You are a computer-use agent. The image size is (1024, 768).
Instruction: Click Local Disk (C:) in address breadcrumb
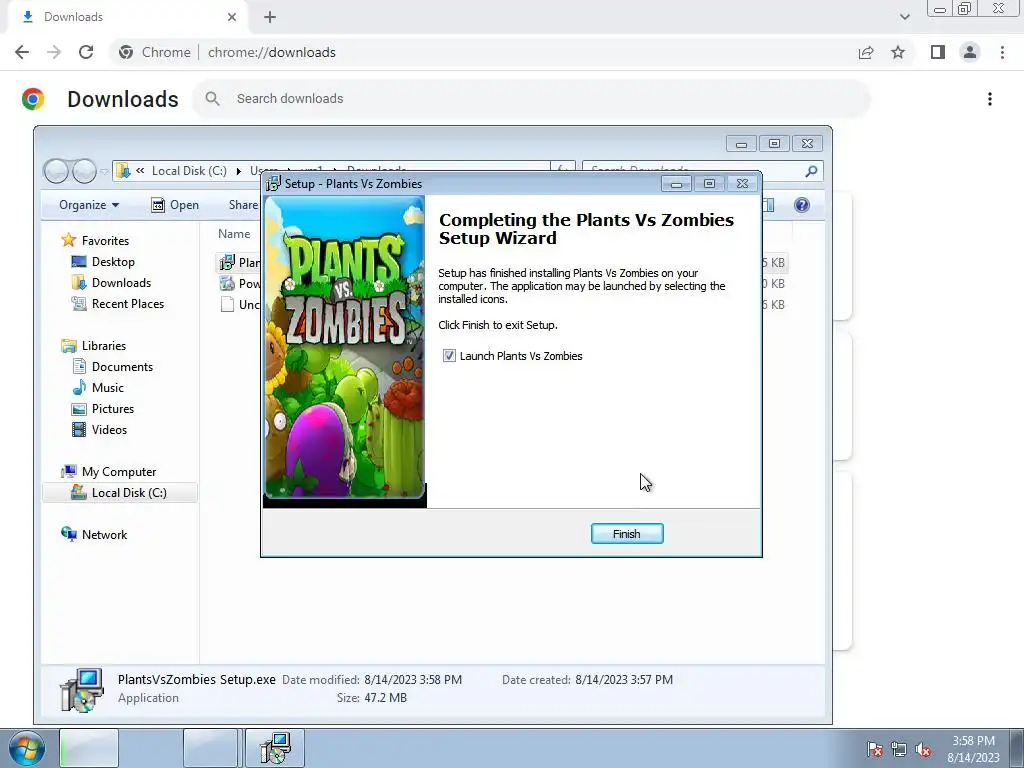click(189, 171)
